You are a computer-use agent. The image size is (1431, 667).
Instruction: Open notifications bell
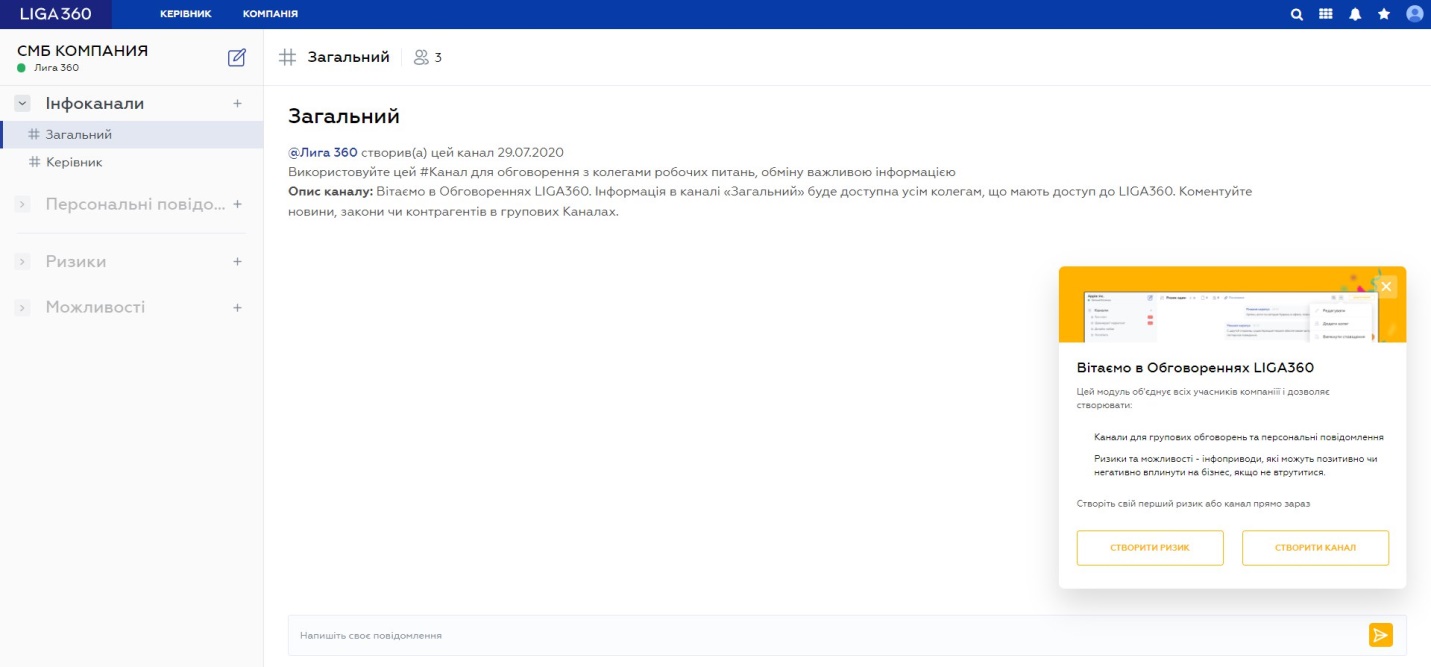[1355, 14]
